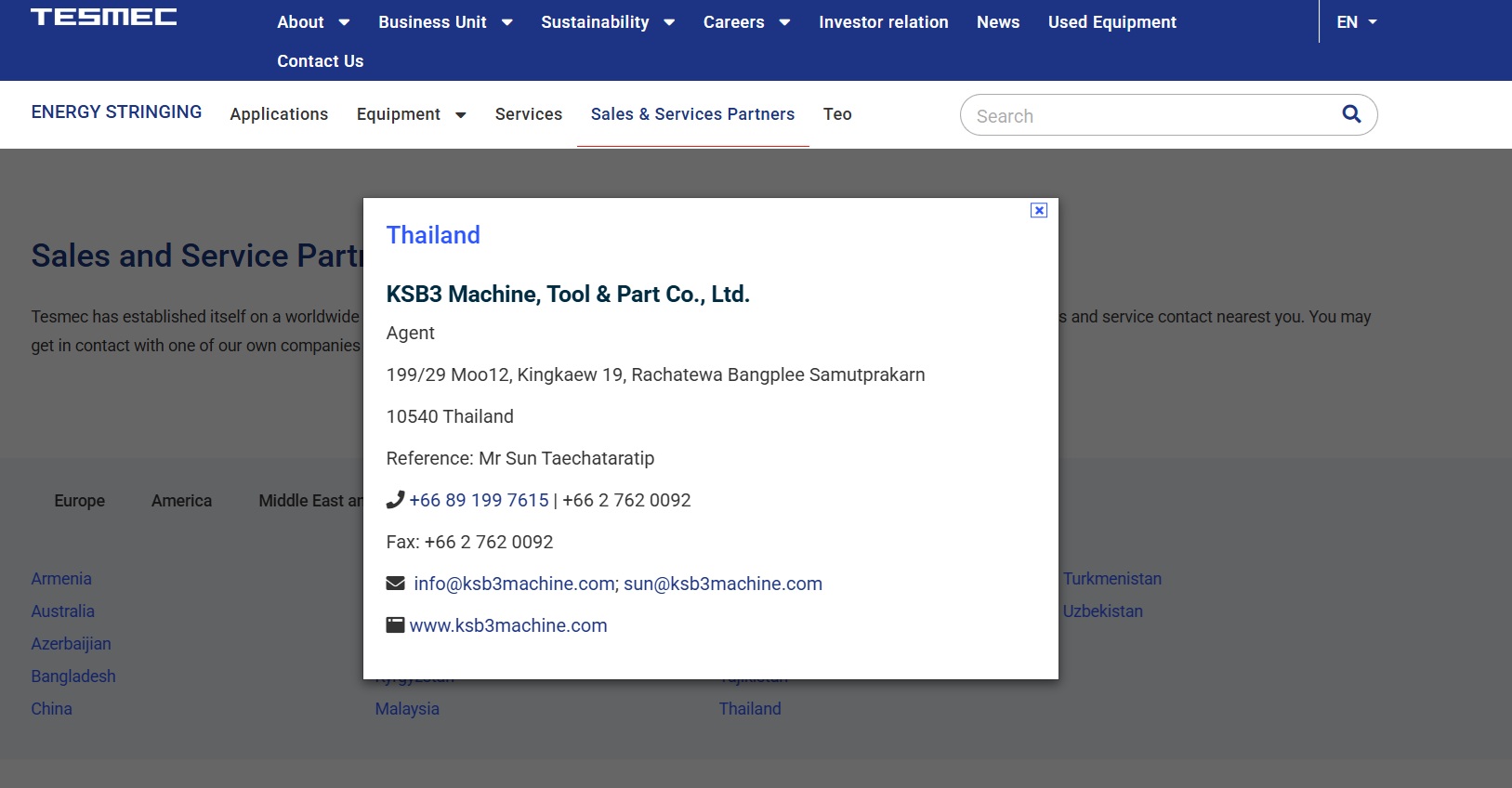Email info@ksb3machine.com
Image resolution: width=1512 pixels, height=788 pixels.
(x=514, y=584)
